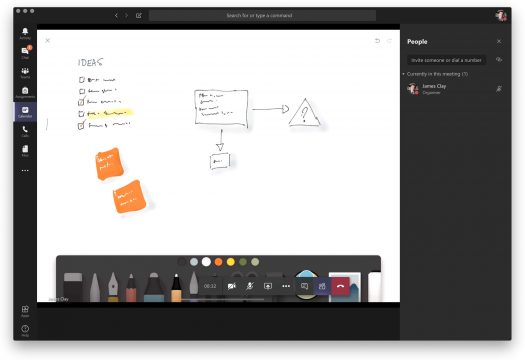
Task: Toggle the camera in meeting controls
Action: click(232, 286)
